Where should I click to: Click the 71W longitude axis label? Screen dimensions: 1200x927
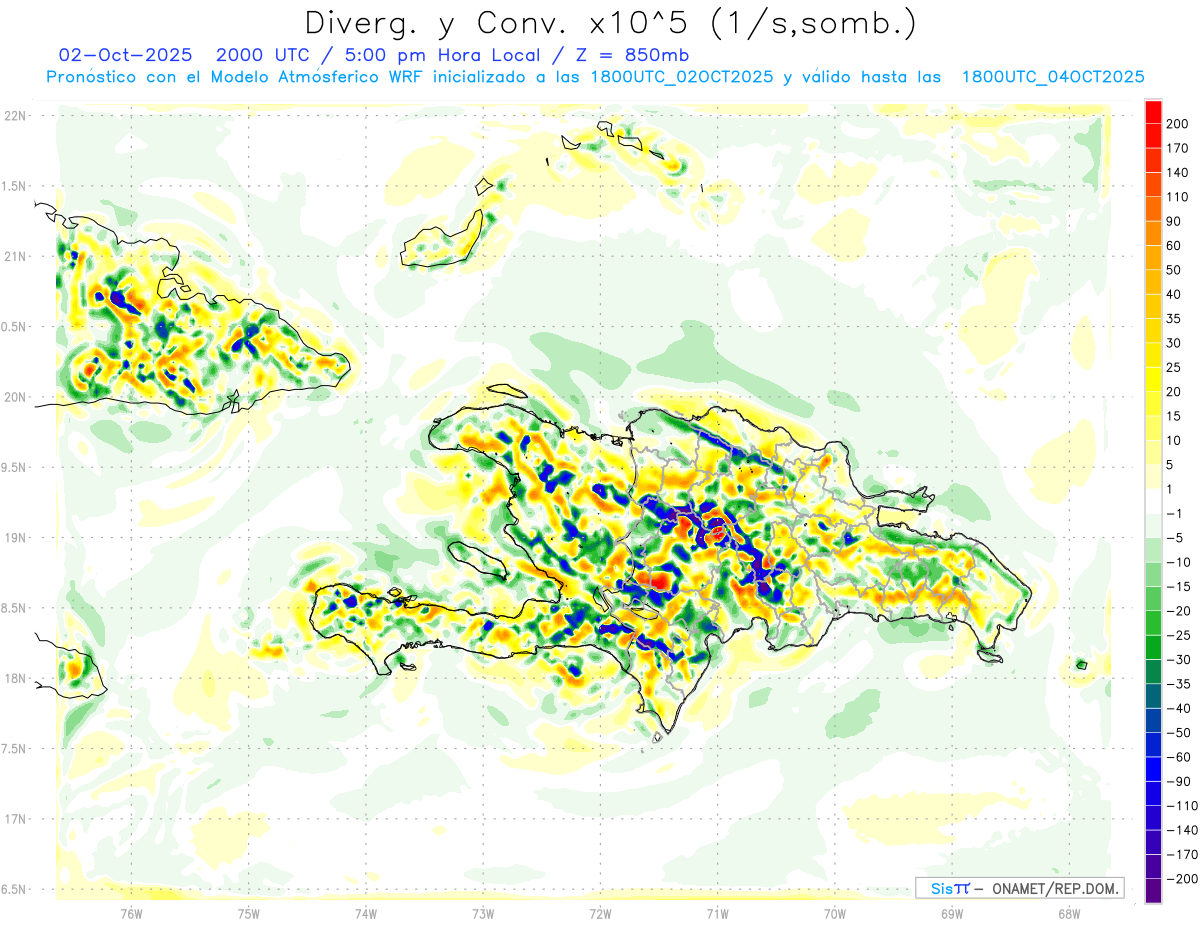pyautogui.click(x=717, y=913)
